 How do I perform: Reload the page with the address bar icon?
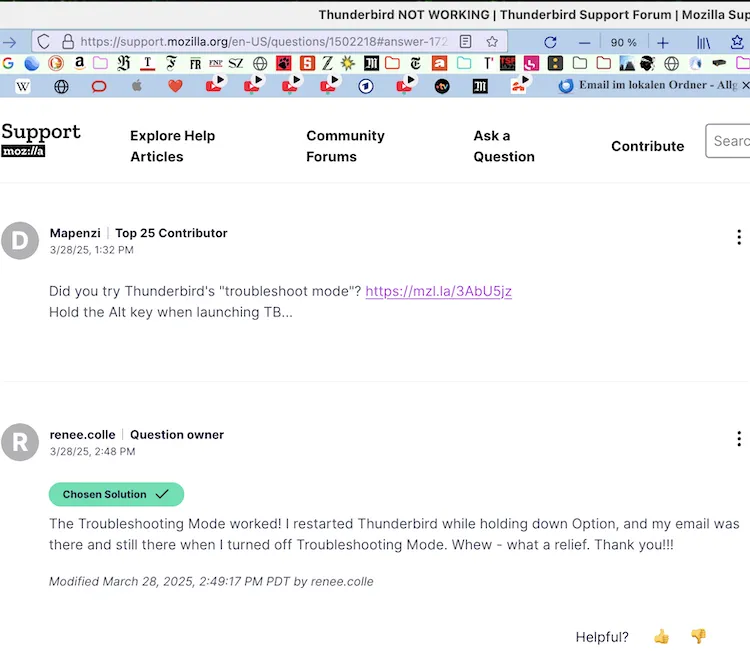click(x=44, y=42)
